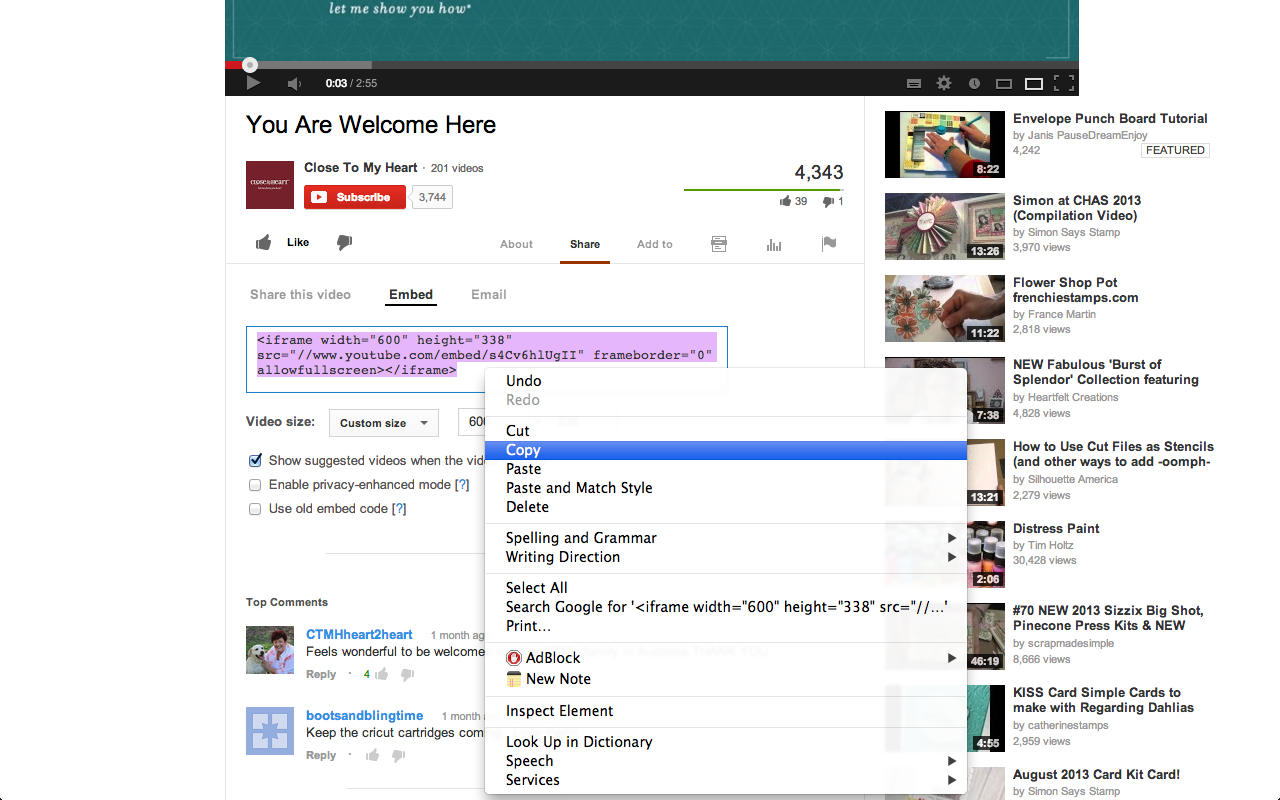Open the Share tab
1280x800 pixels.
click(585, 244)
